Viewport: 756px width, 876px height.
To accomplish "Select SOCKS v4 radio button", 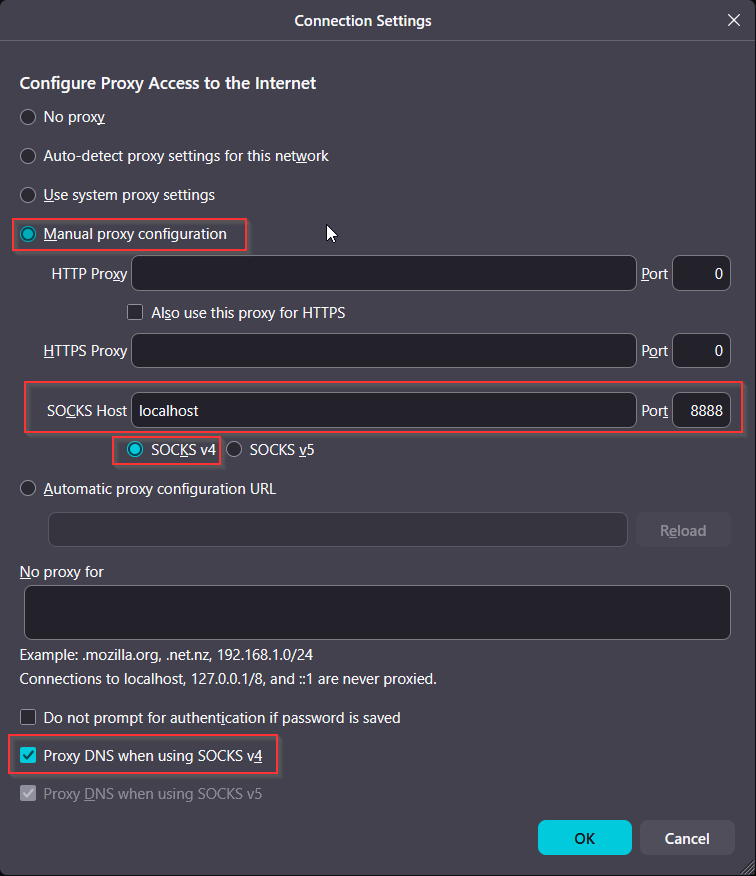I will (x=136, y=449).
